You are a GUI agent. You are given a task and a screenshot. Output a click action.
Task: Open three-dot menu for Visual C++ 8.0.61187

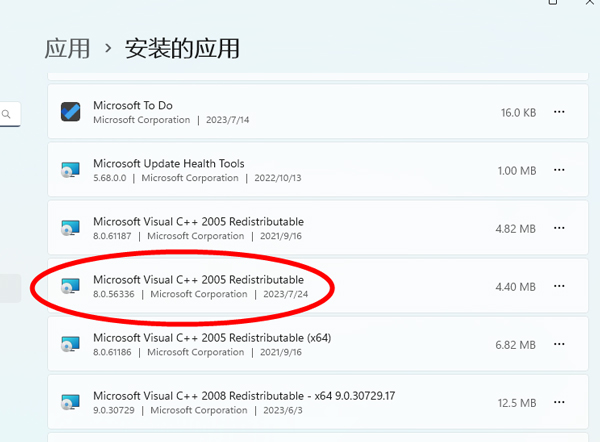click(x=559, y=229)
